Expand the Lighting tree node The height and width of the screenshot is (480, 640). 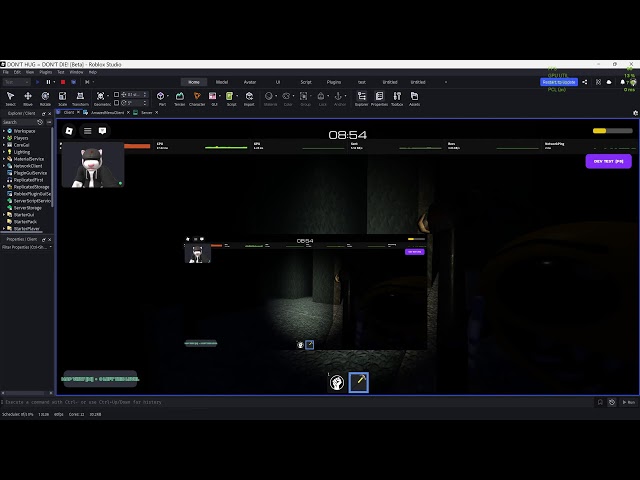pos(4,152)
